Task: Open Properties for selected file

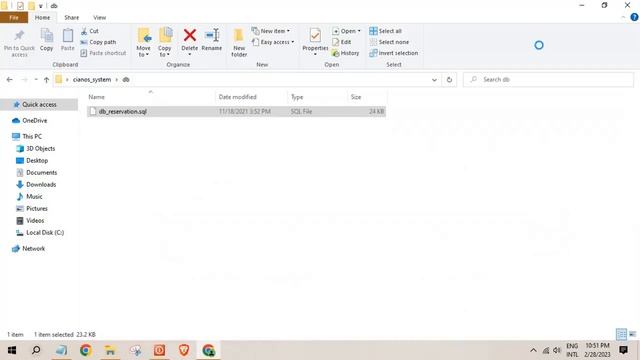Action: click(x=315, y=42)
